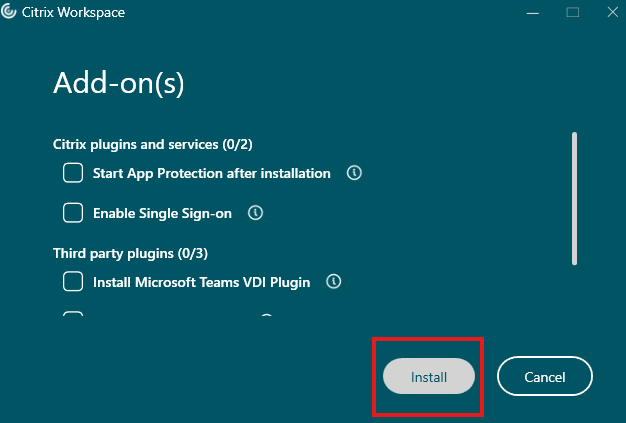
Task: Enable Start App Protection after installation checkbox
Action: click(73, 173)
